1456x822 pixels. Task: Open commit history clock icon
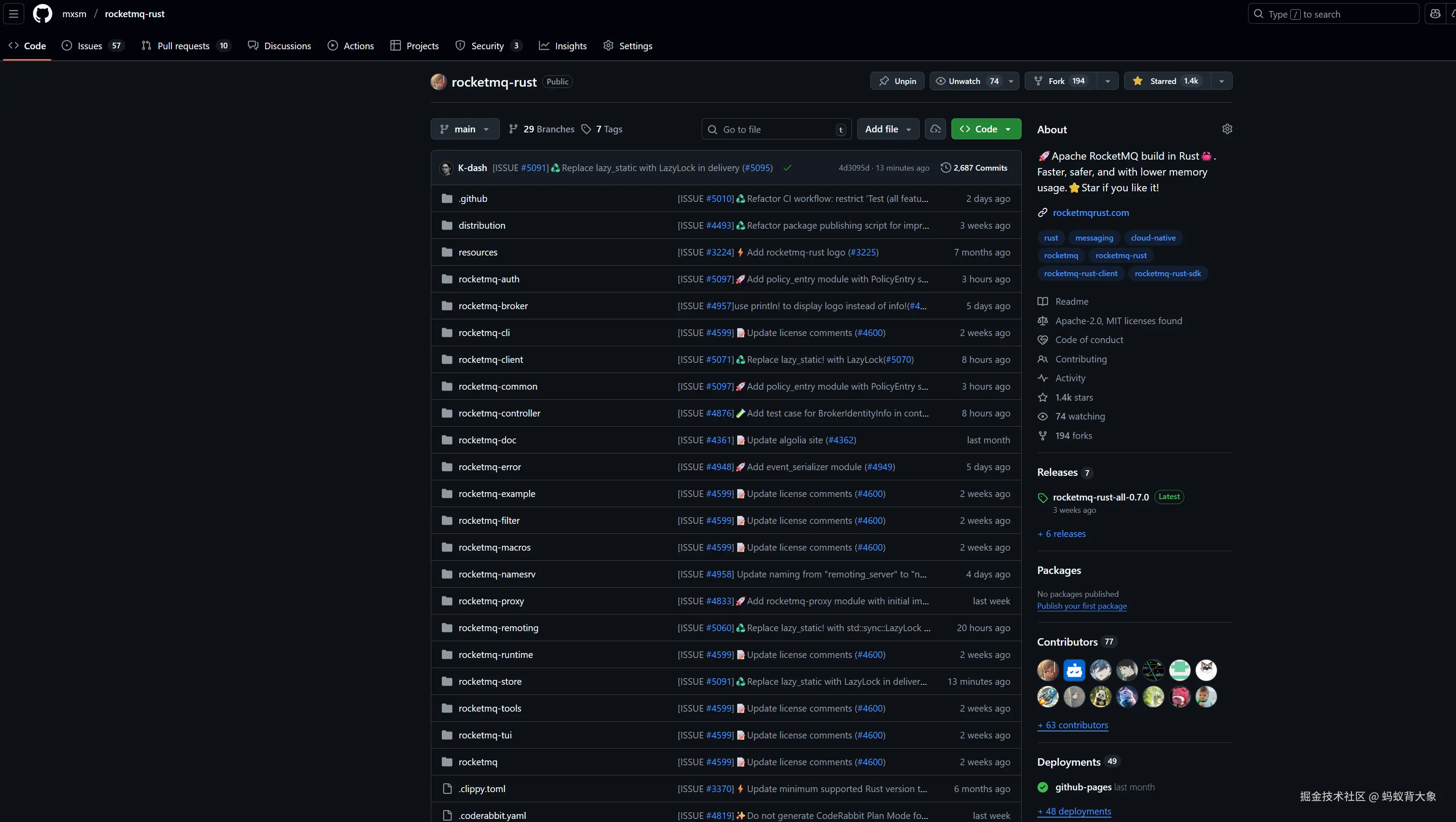[x=945, y=167]
